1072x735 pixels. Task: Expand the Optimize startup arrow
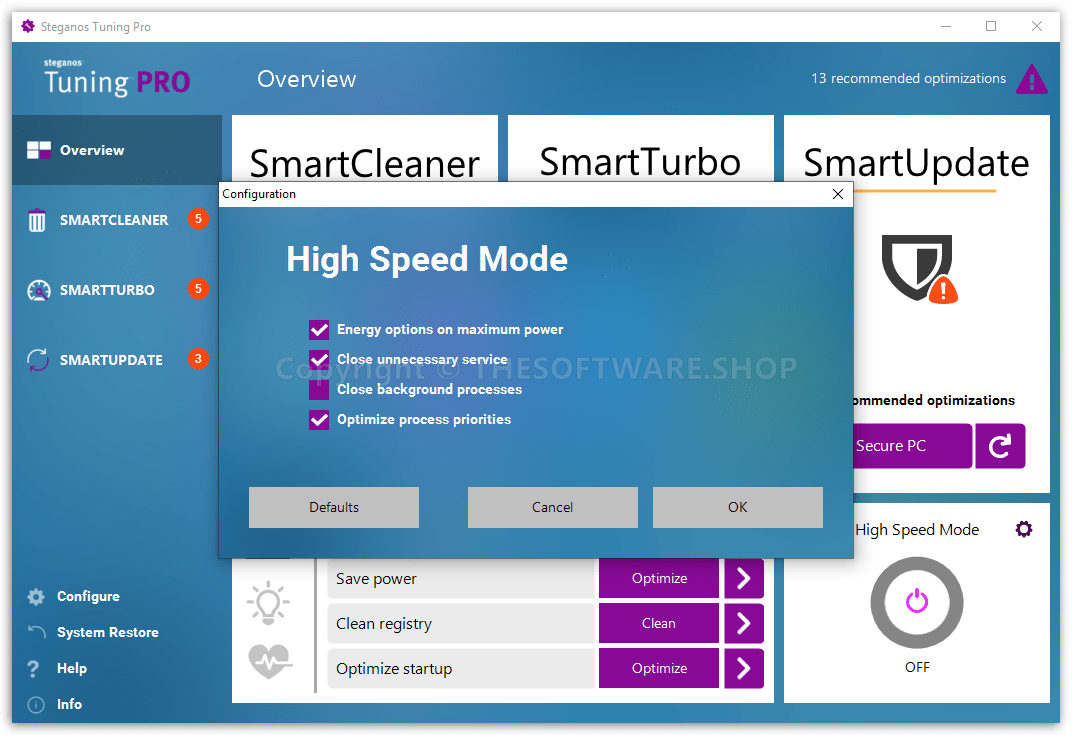click(x=743, y=668)
